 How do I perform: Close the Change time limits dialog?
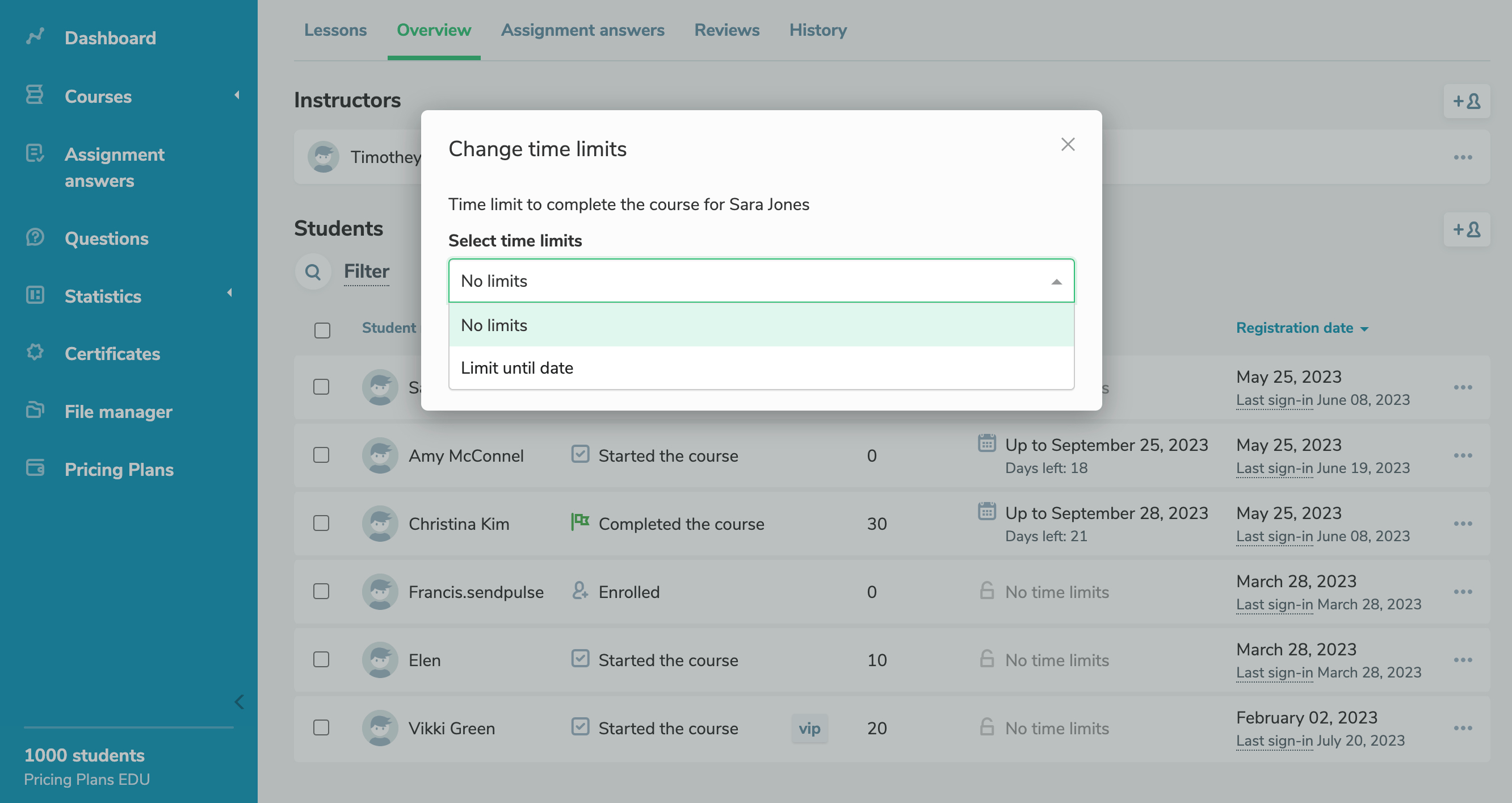tap(1068, 144)
